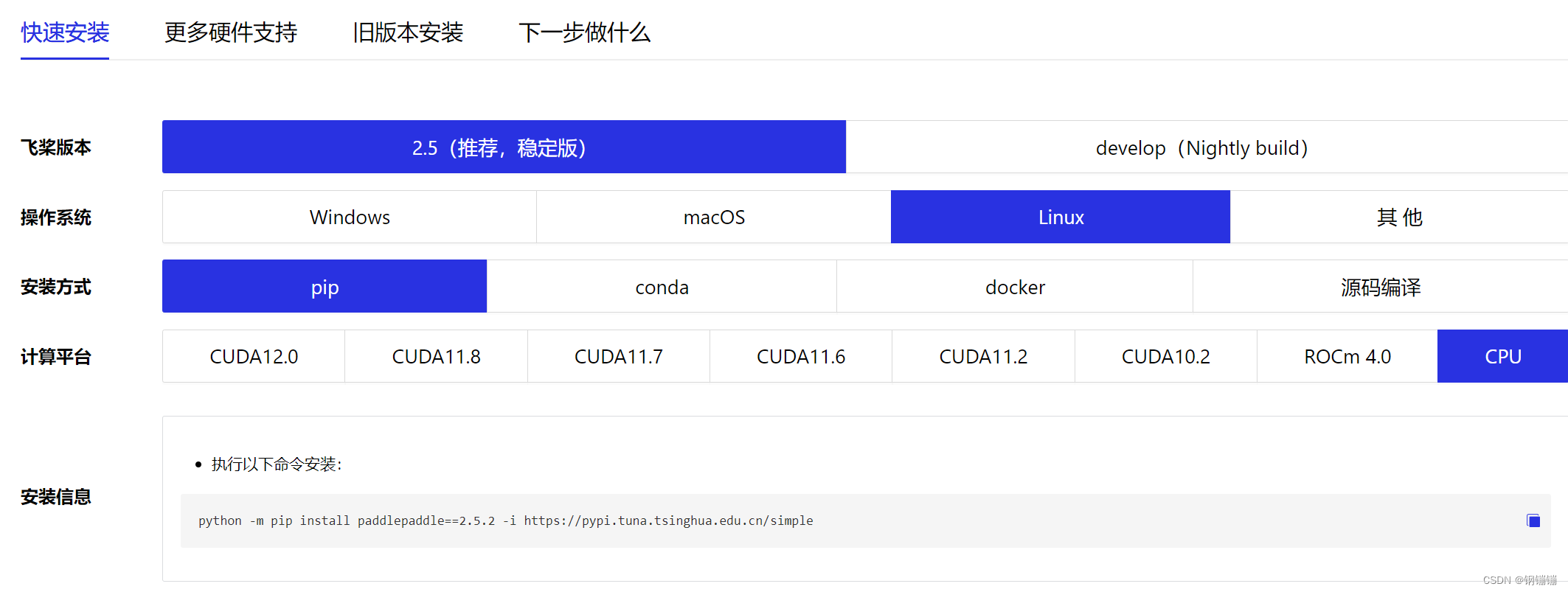The image size is (1568, 592).
Task: Choose pip install method
Action: pyautogui.click(x=325, y=286)
